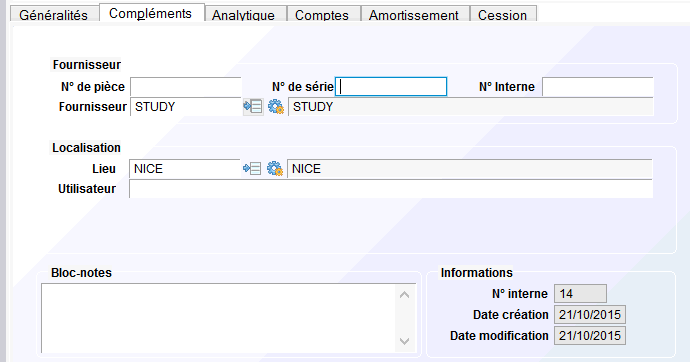
Task: Open the Fournisseur lookup list icon
Action: pyautogui.click(x=253, y=106)
